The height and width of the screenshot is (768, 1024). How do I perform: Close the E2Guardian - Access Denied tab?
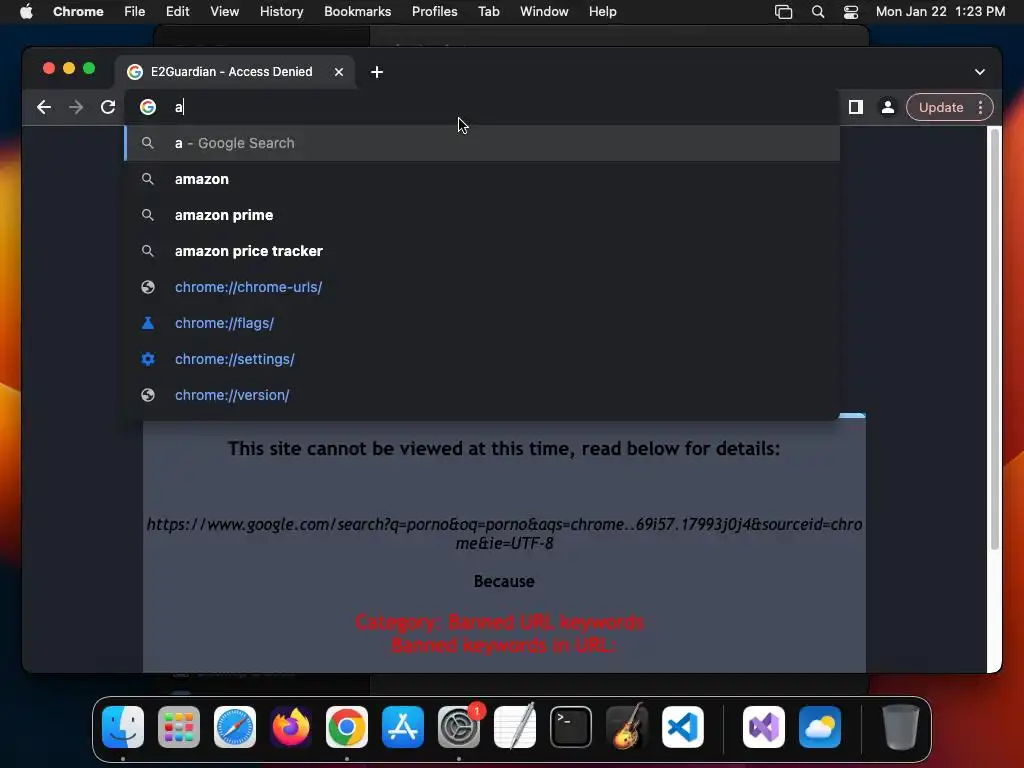pos(339,72)
